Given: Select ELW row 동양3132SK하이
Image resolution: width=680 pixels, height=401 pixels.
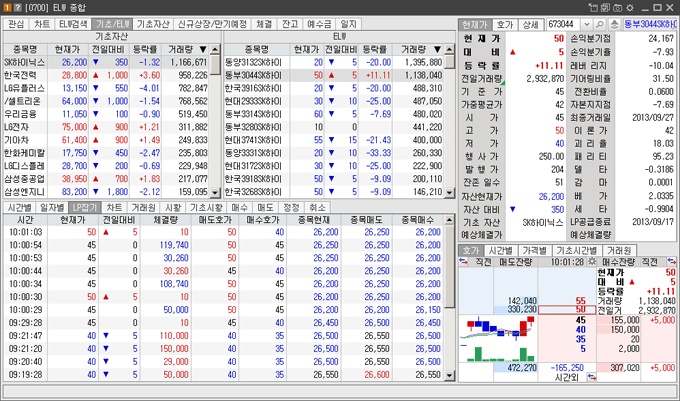Looking at the screenshot, I should [x=334, y=62].
